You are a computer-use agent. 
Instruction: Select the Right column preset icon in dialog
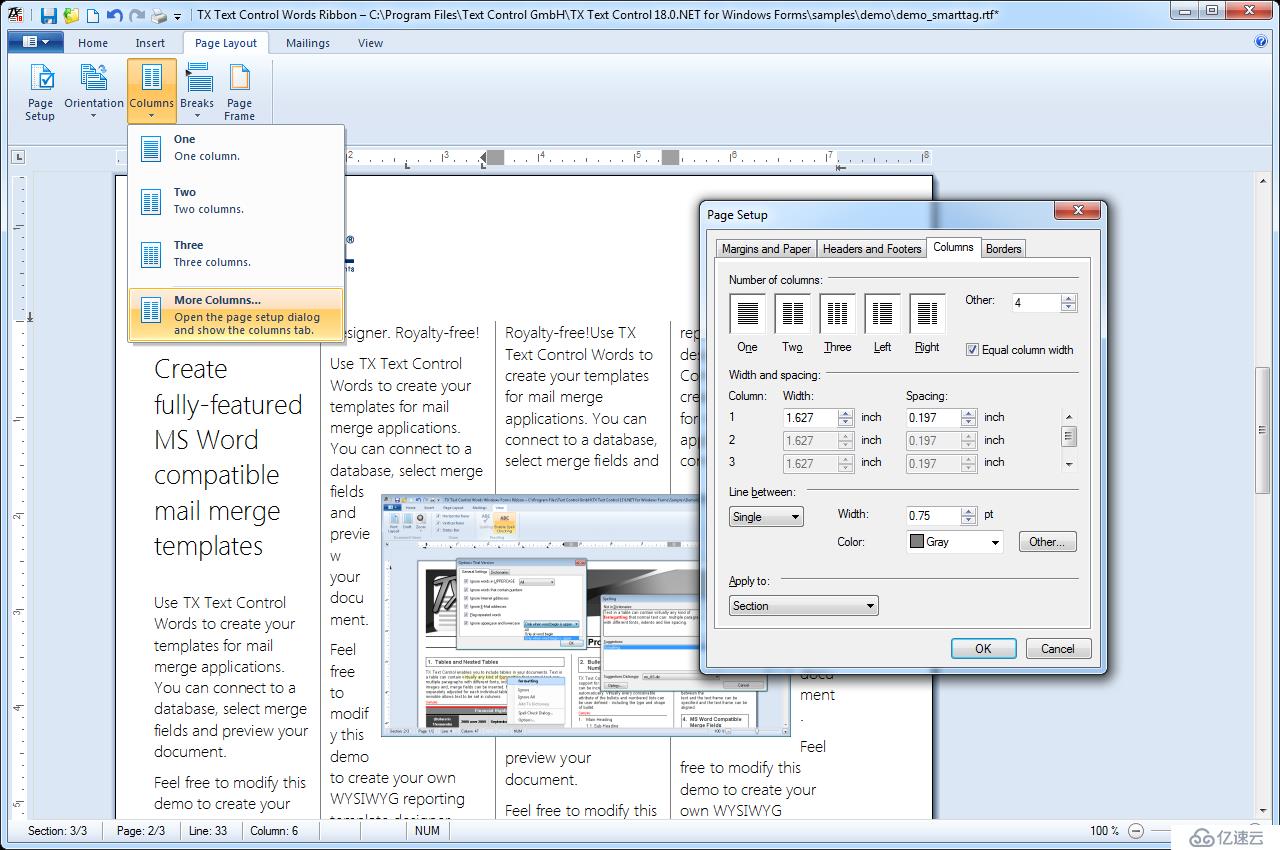tap(927, 314)
